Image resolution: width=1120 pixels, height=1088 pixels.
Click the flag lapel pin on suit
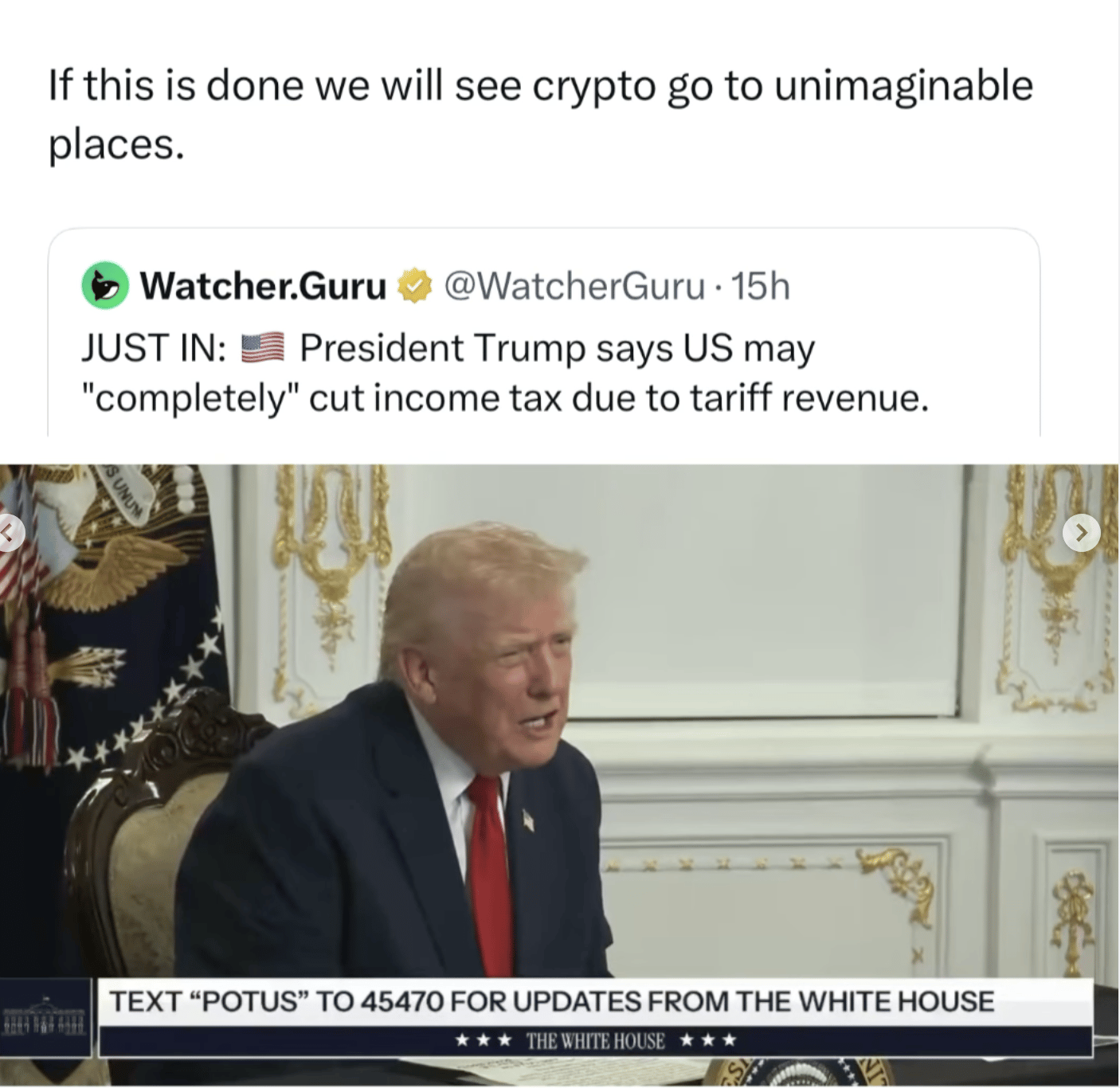pyautogui.click(x=527, y=819)
